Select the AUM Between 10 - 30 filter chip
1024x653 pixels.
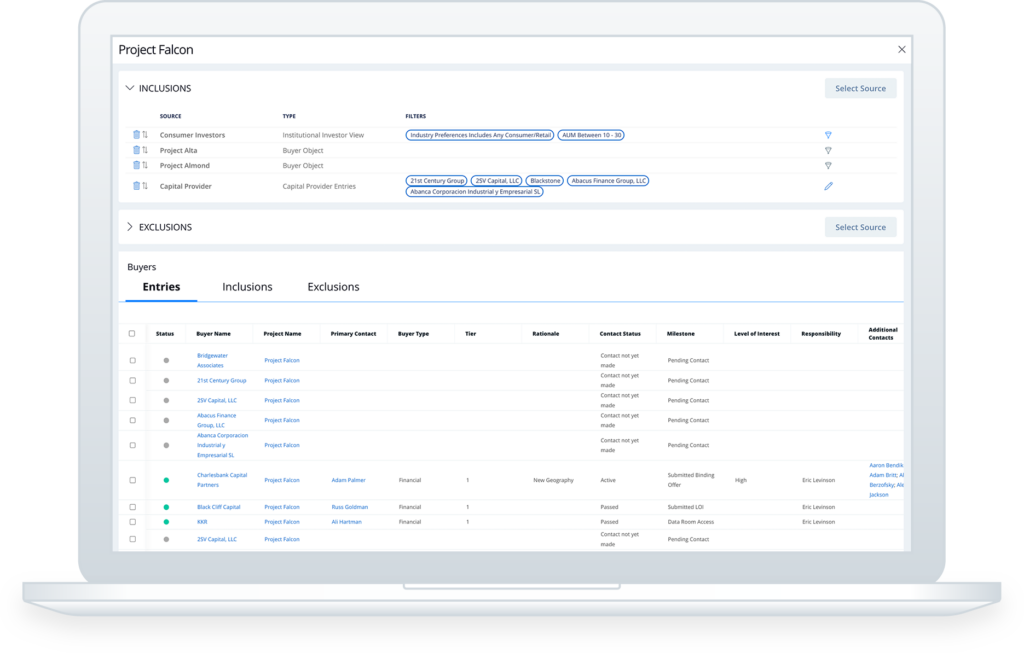[x=591, y=135]
